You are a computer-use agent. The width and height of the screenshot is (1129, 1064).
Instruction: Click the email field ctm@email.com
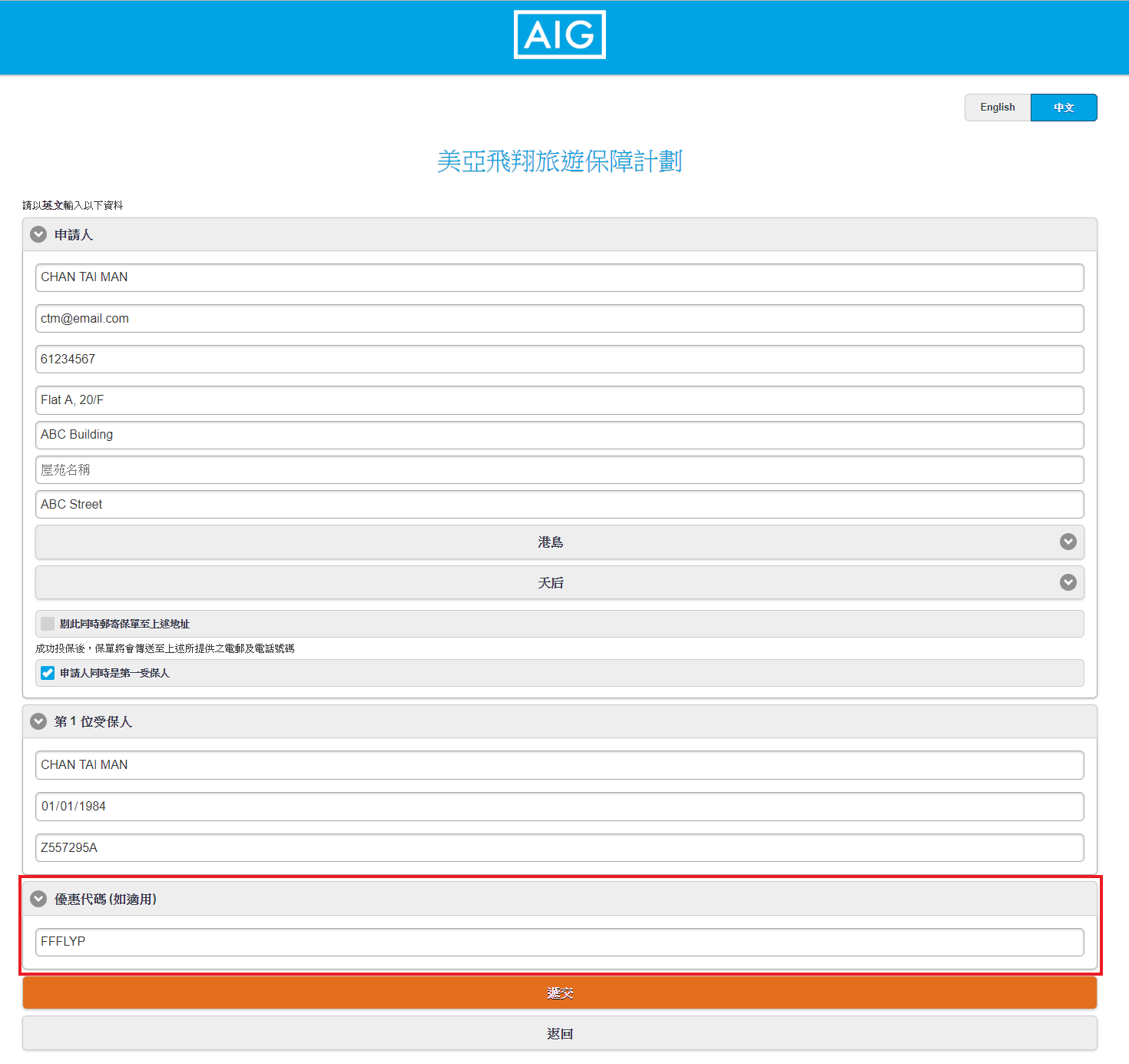point(559,319)
